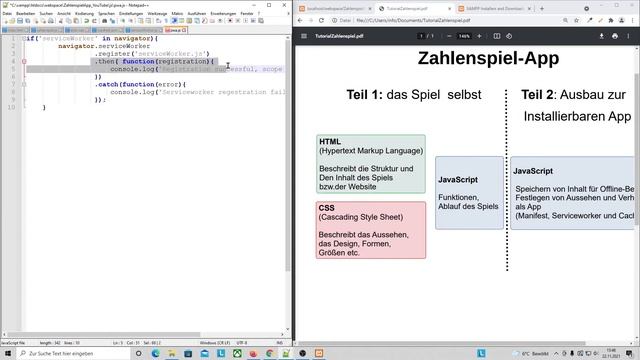
Task: Open the Einstellungen menu
Action: click(x=131, y=13)
